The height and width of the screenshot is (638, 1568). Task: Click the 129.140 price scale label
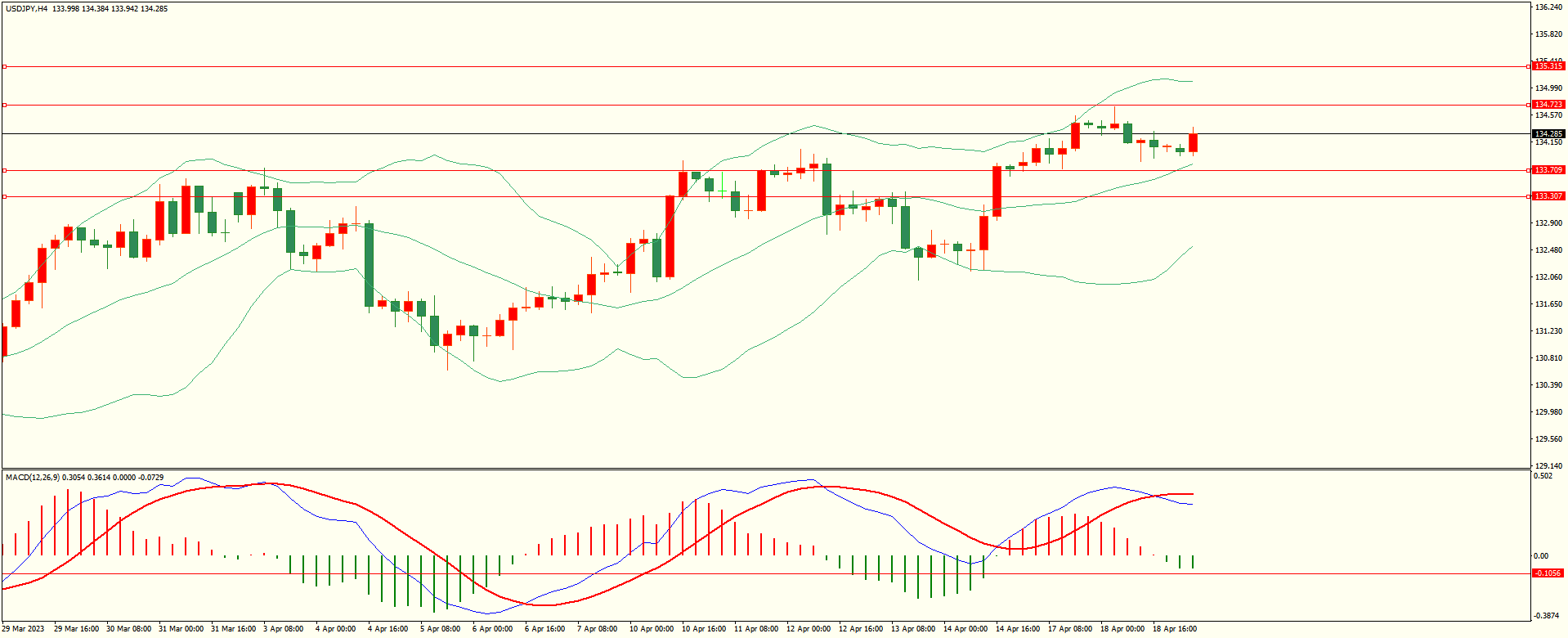tap(1548, 466)
